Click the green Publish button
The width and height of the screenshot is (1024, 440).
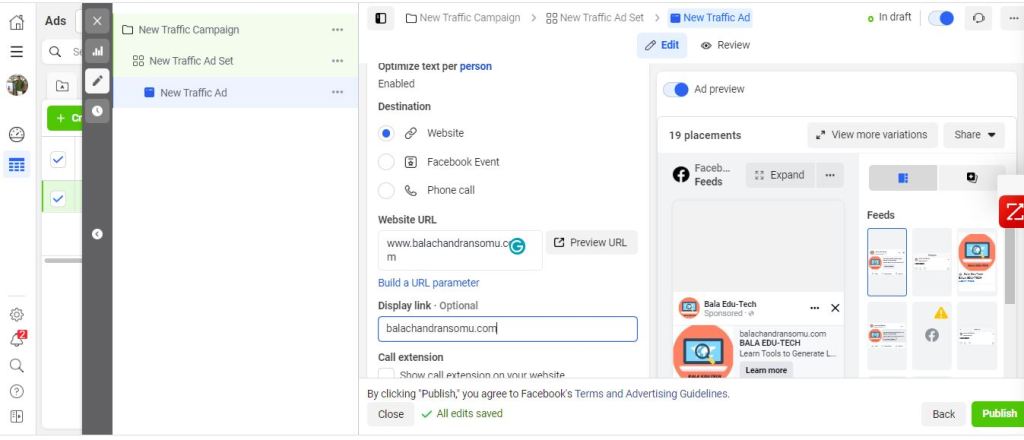click(997, 413)
